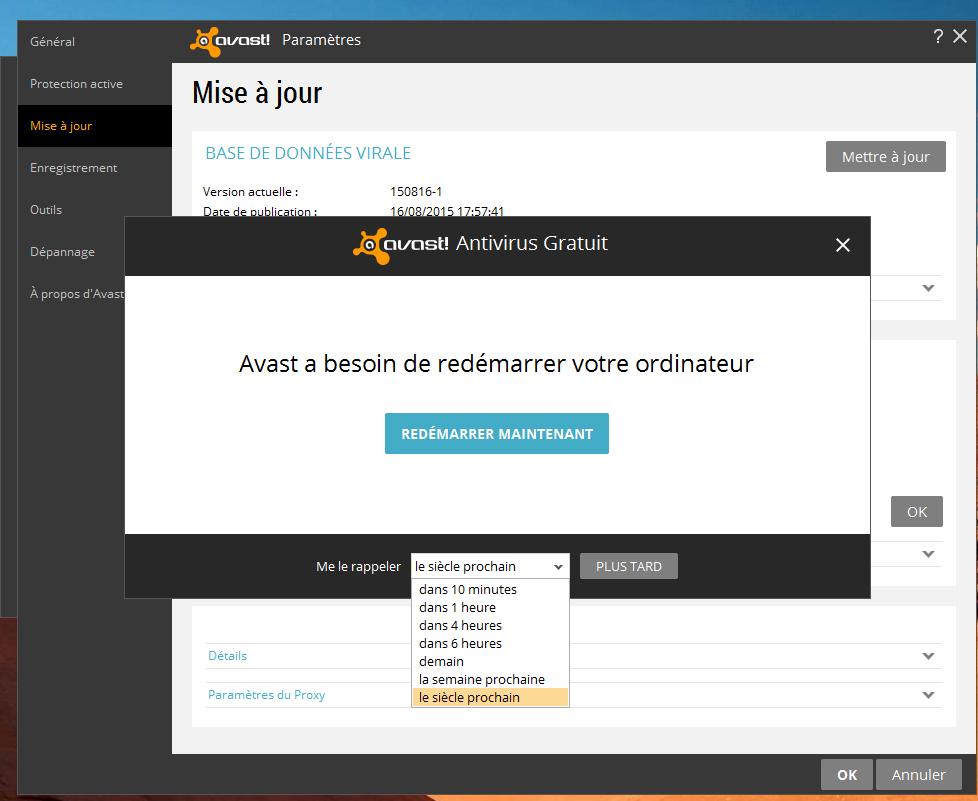Click the version number 150816-1
Image resolution: width=978 pixels, height=801 pixels.
click(x=416, y=192)
